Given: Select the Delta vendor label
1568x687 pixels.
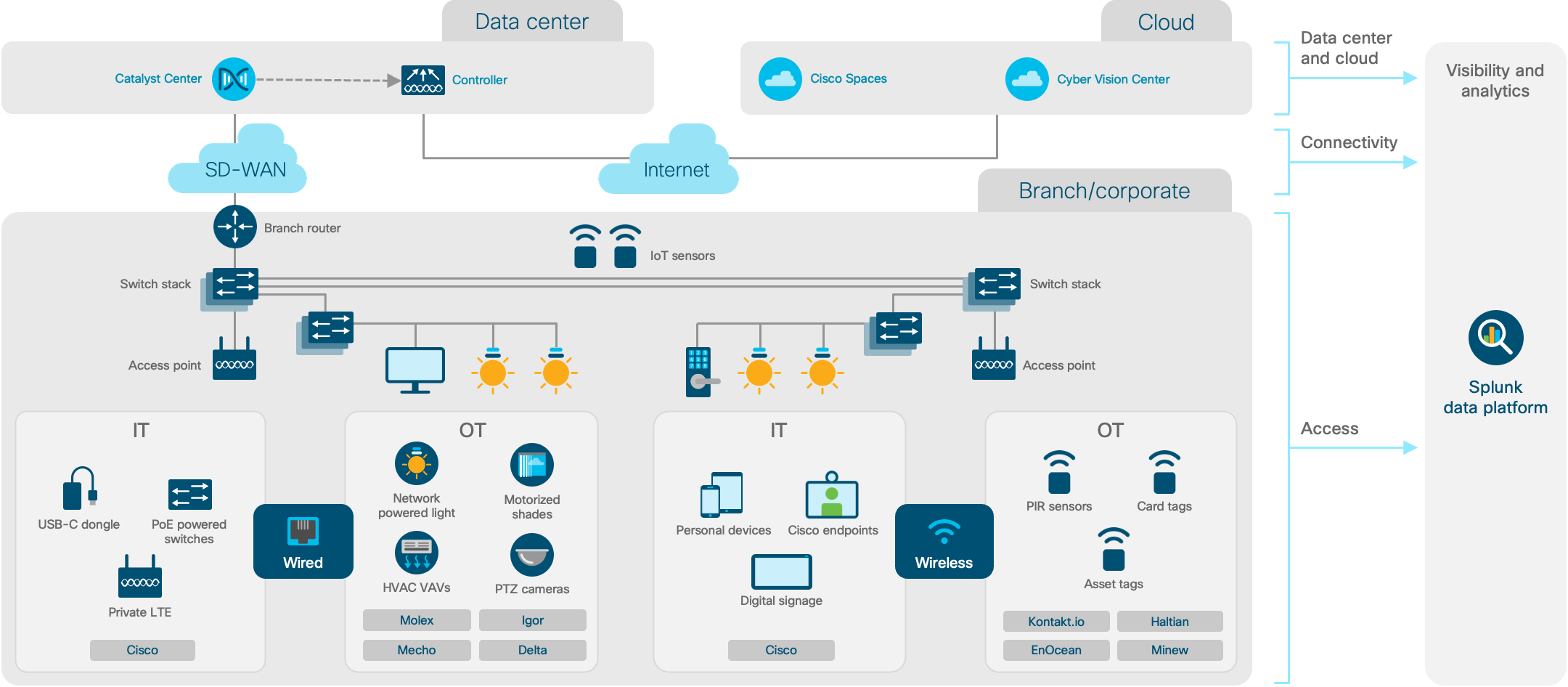Looking at the screenshot, I should (x=533, y=650).
